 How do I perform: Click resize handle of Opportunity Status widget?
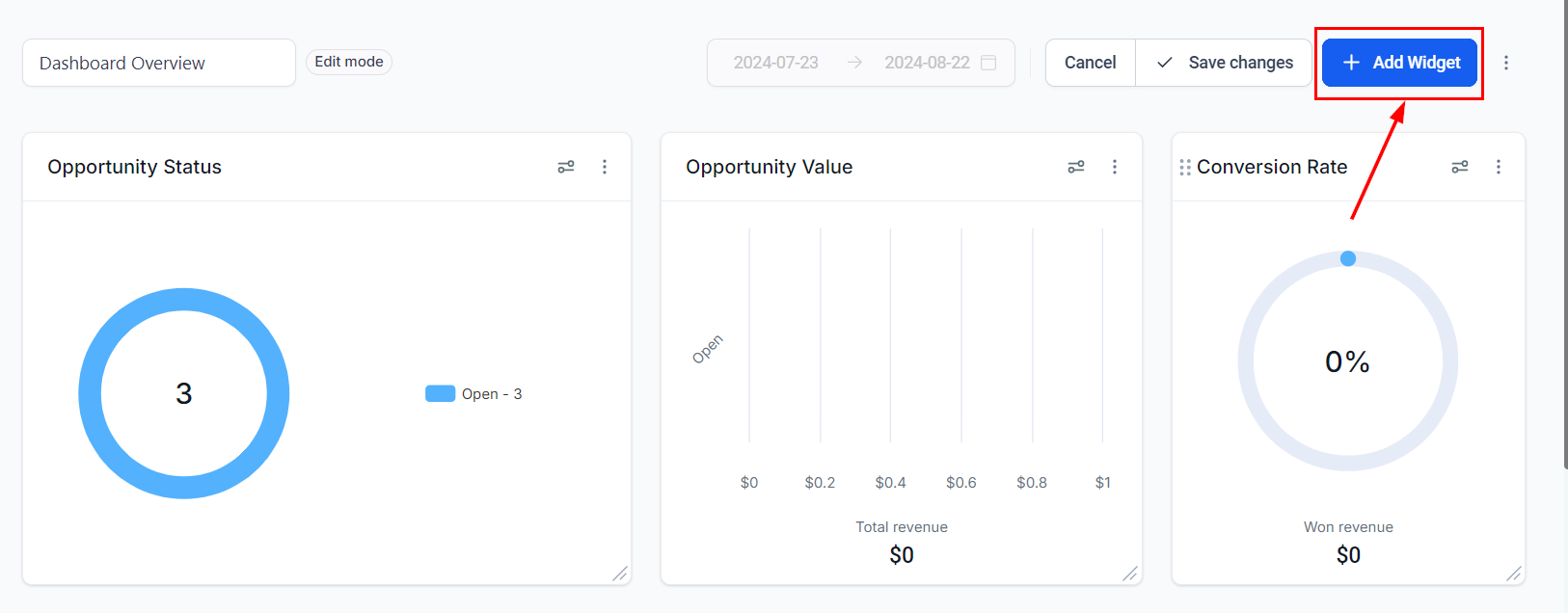coord(619,573)
